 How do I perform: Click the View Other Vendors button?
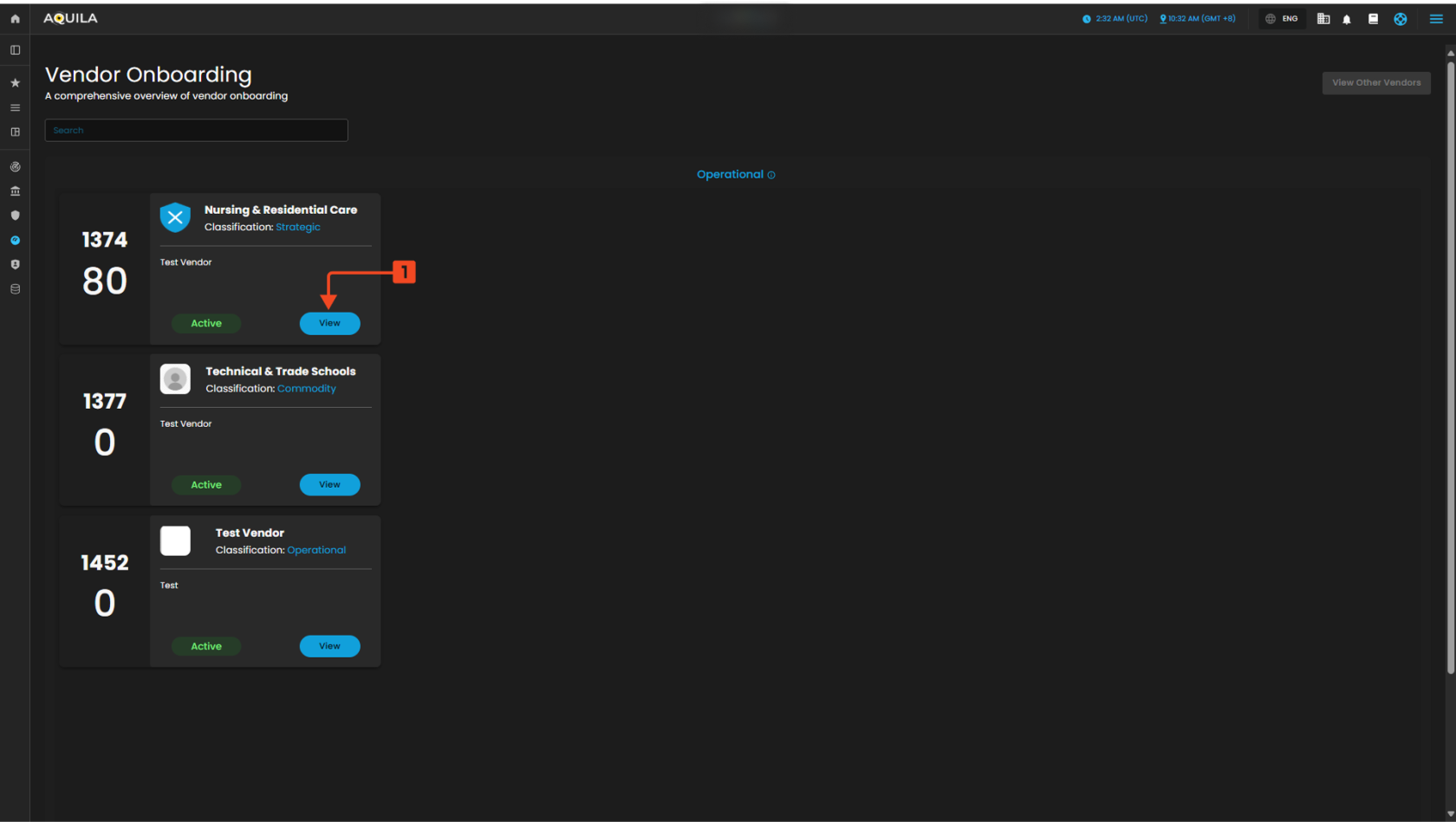click(x=1375, y=83)
